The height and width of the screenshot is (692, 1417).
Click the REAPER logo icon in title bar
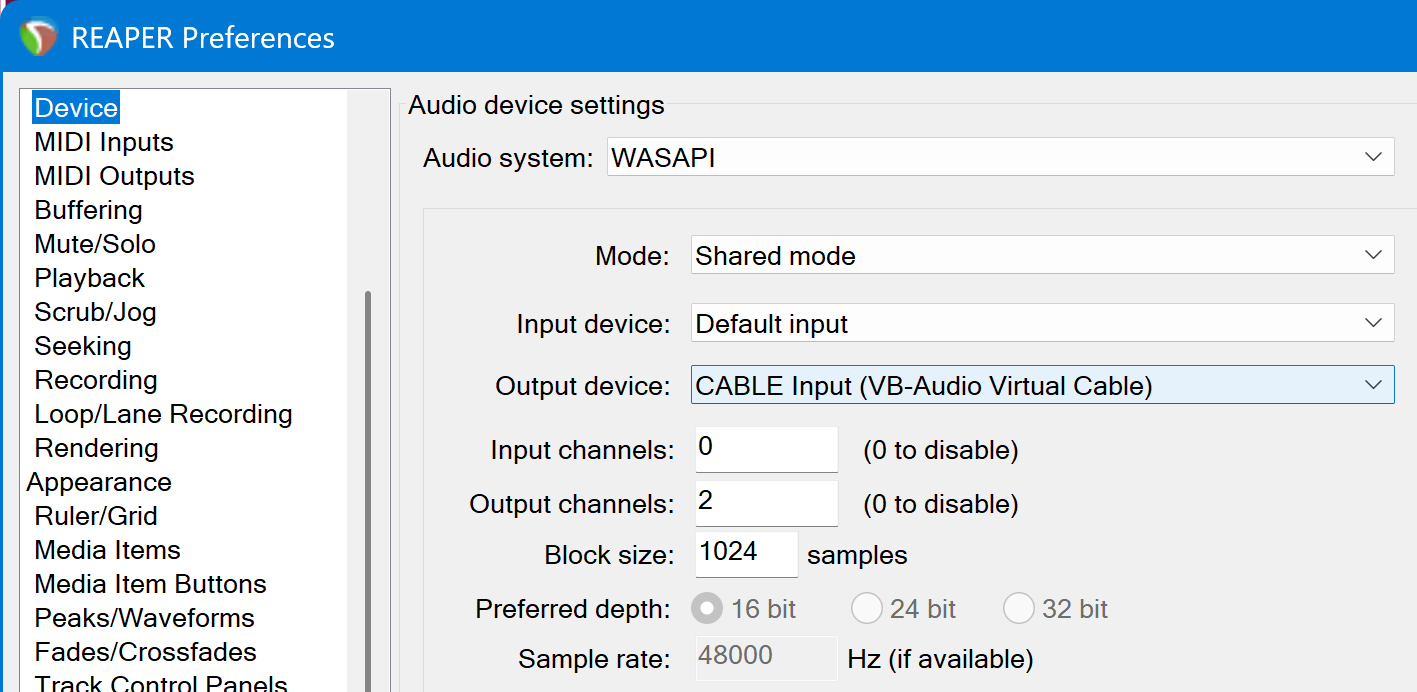(38, 38)
